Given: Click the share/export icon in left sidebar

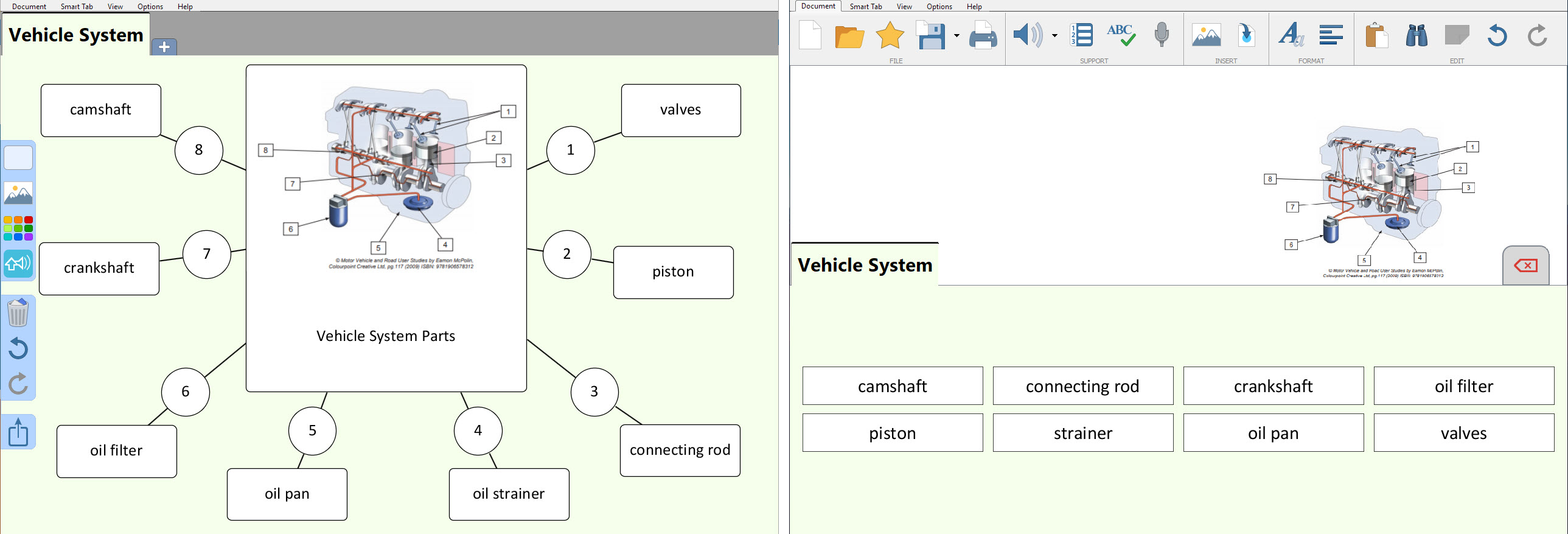Looking at the screenshot, I should pos(18,432).
